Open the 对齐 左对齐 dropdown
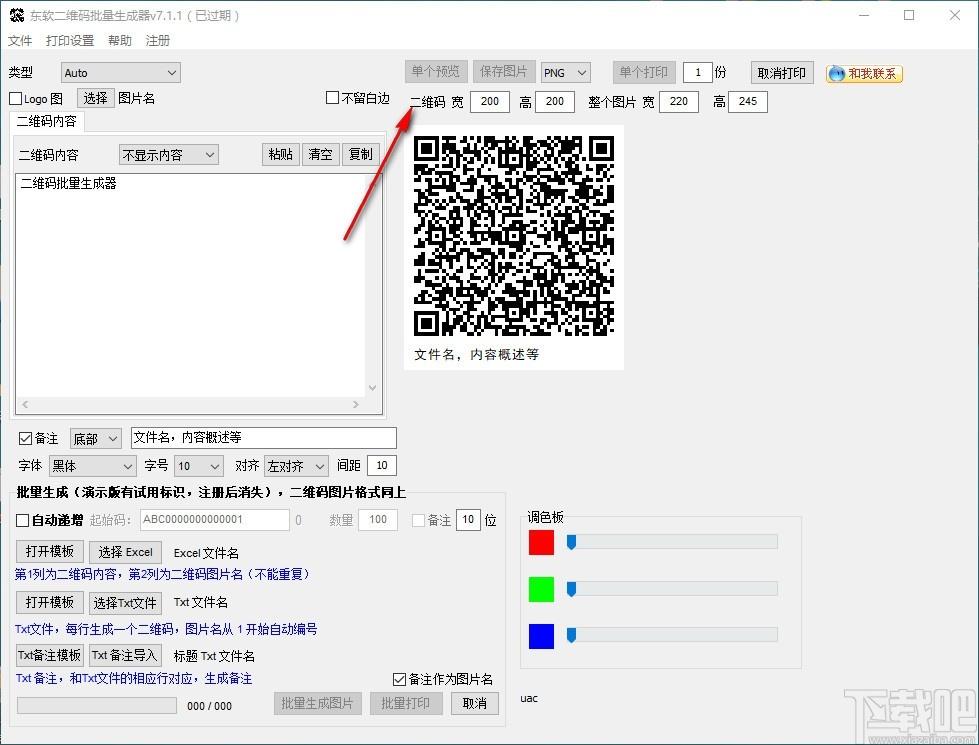 [297, 466]
